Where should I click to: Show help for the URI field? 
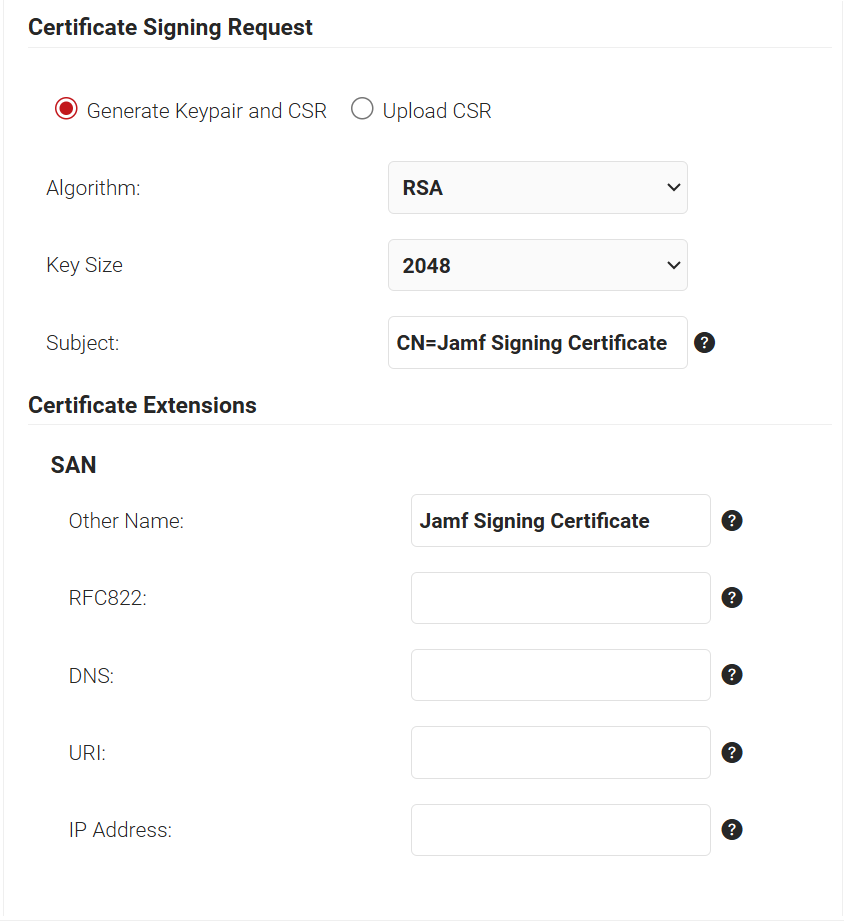[x=732, y=753]
